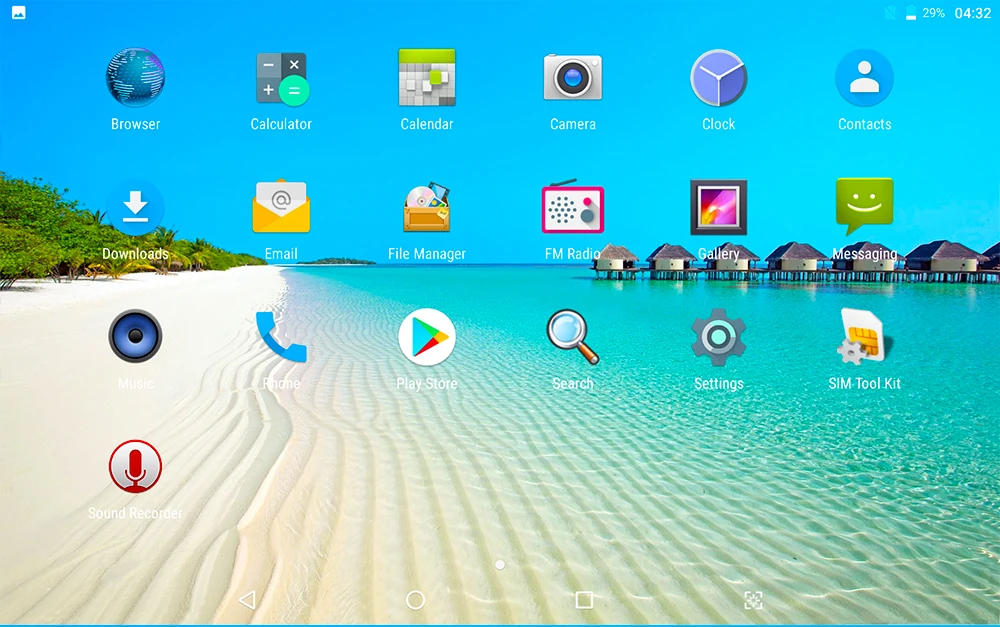The width and height of the screenshot is (1000, 627).
Task: Tap the no-SIM status icon
Action: click(x=890, y=13)
